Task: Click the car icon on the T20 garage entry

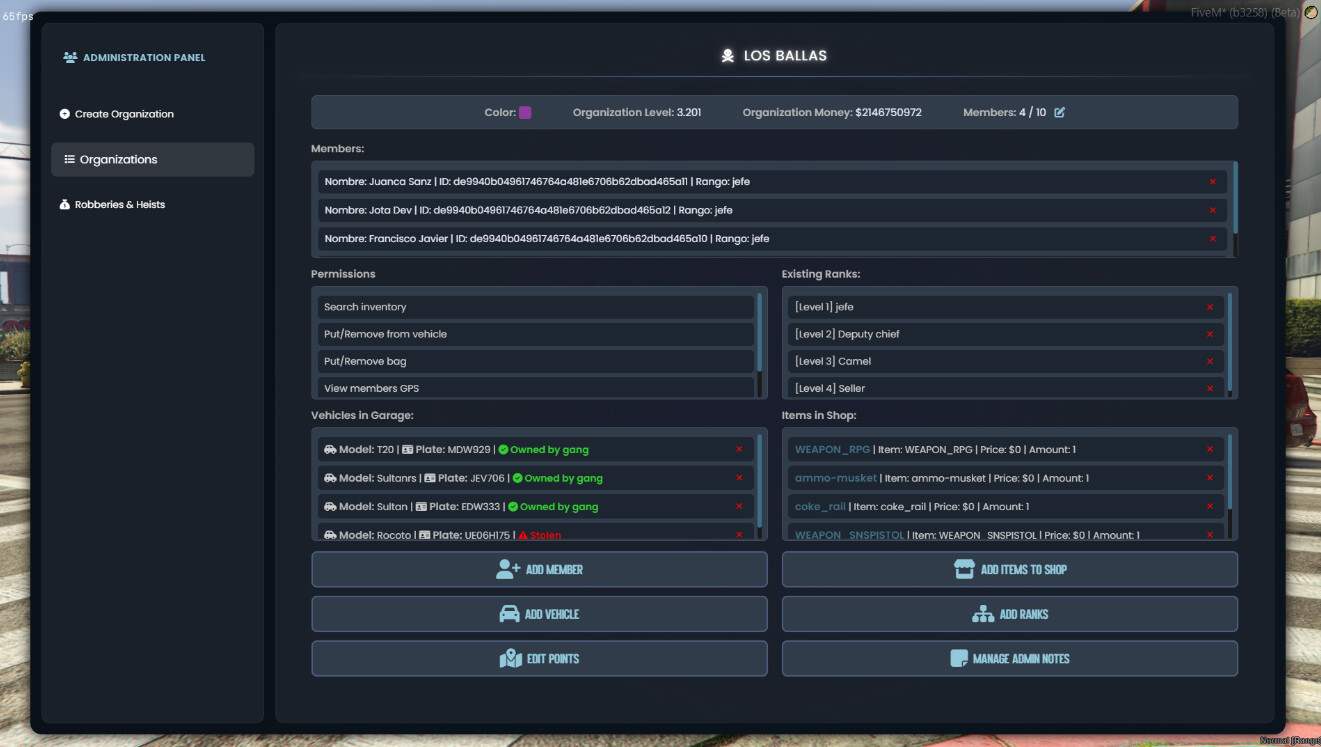Action: click(330, 449)
